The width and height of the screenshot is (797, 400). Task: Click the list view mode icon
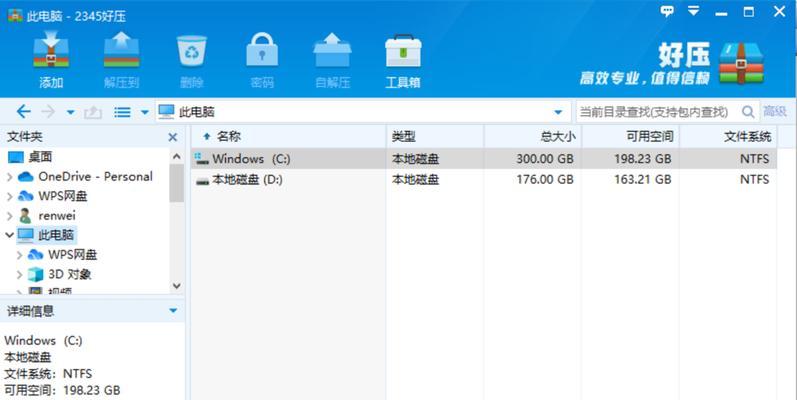[x=122, y=112]
